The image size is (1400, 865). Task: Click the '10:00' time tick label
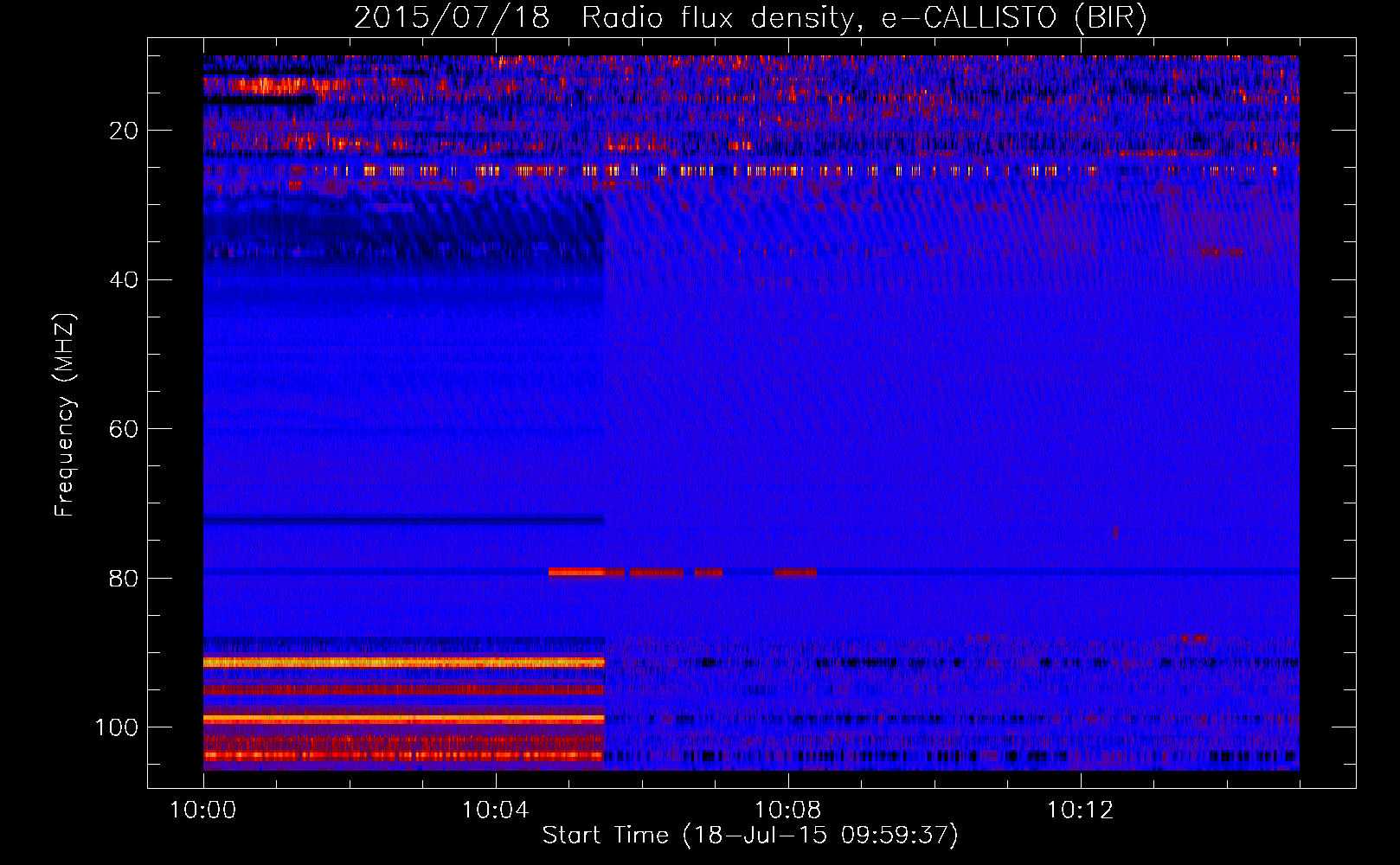click(x=203, y=811)
